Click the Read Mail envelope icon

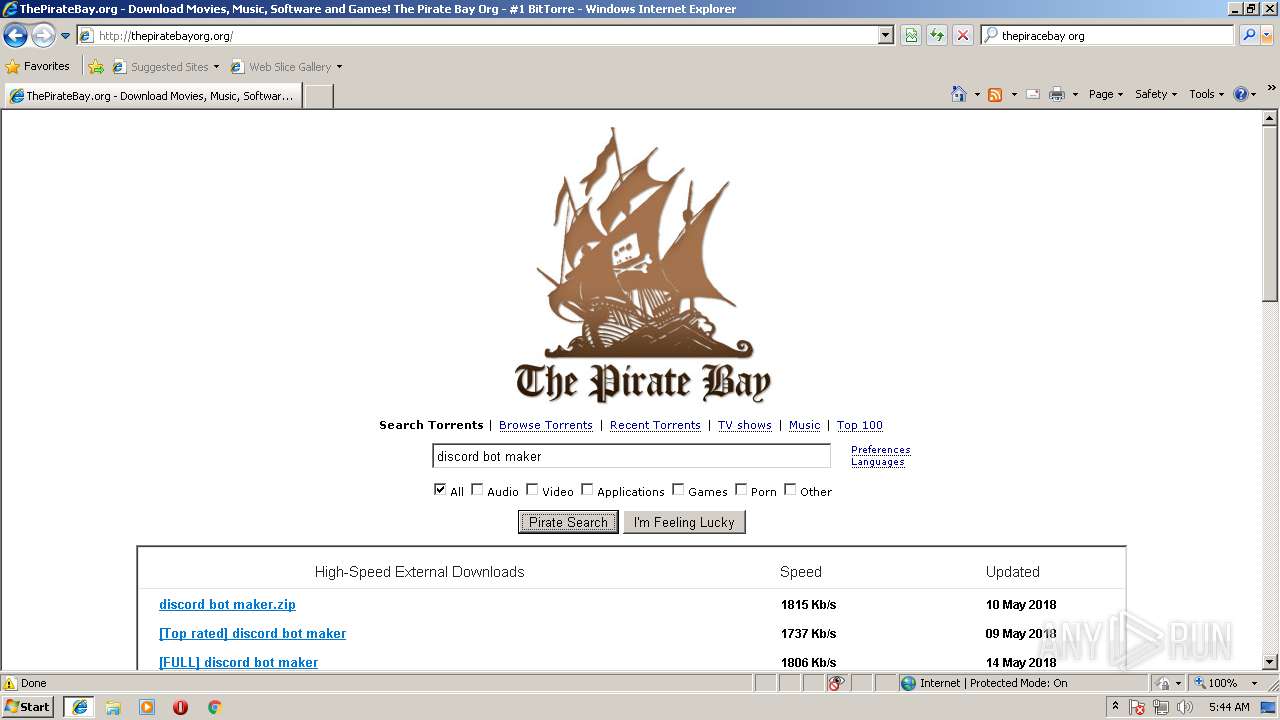tap(1033, 94)
